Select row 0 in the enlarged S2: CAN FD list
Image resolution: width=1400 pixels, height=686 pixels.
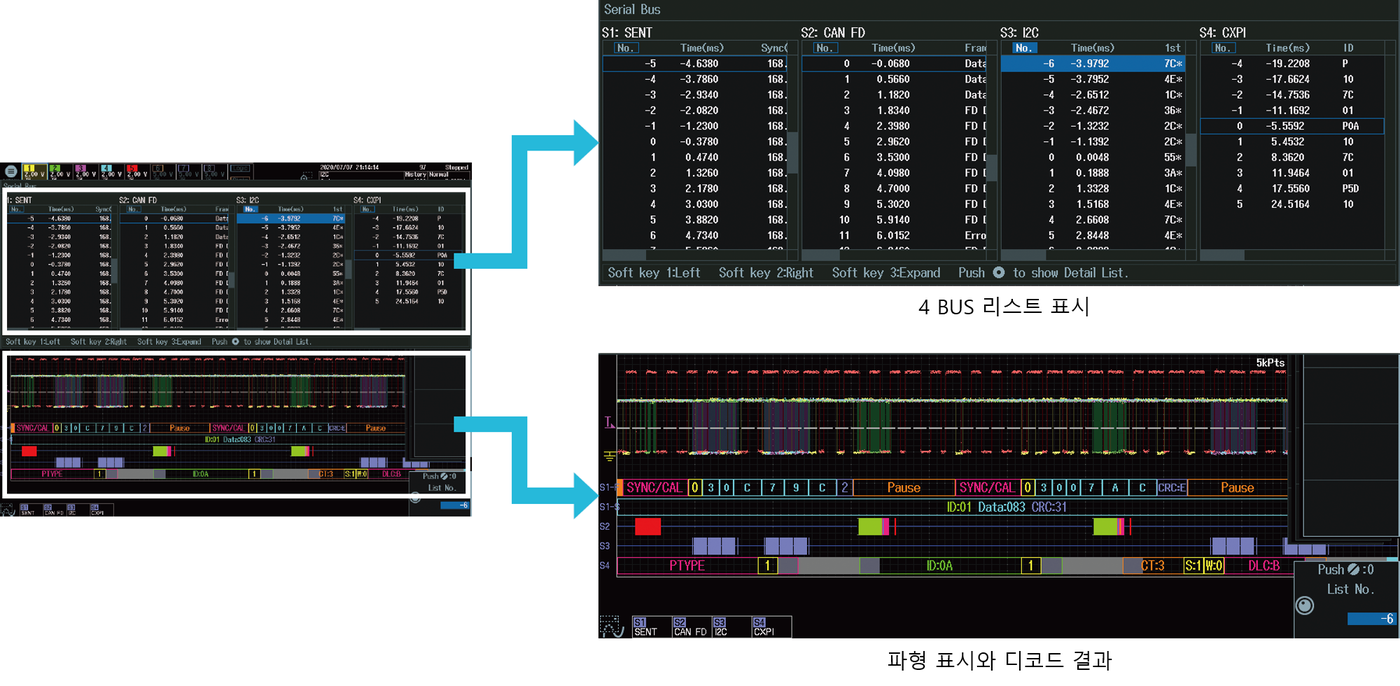pos(893,63)
